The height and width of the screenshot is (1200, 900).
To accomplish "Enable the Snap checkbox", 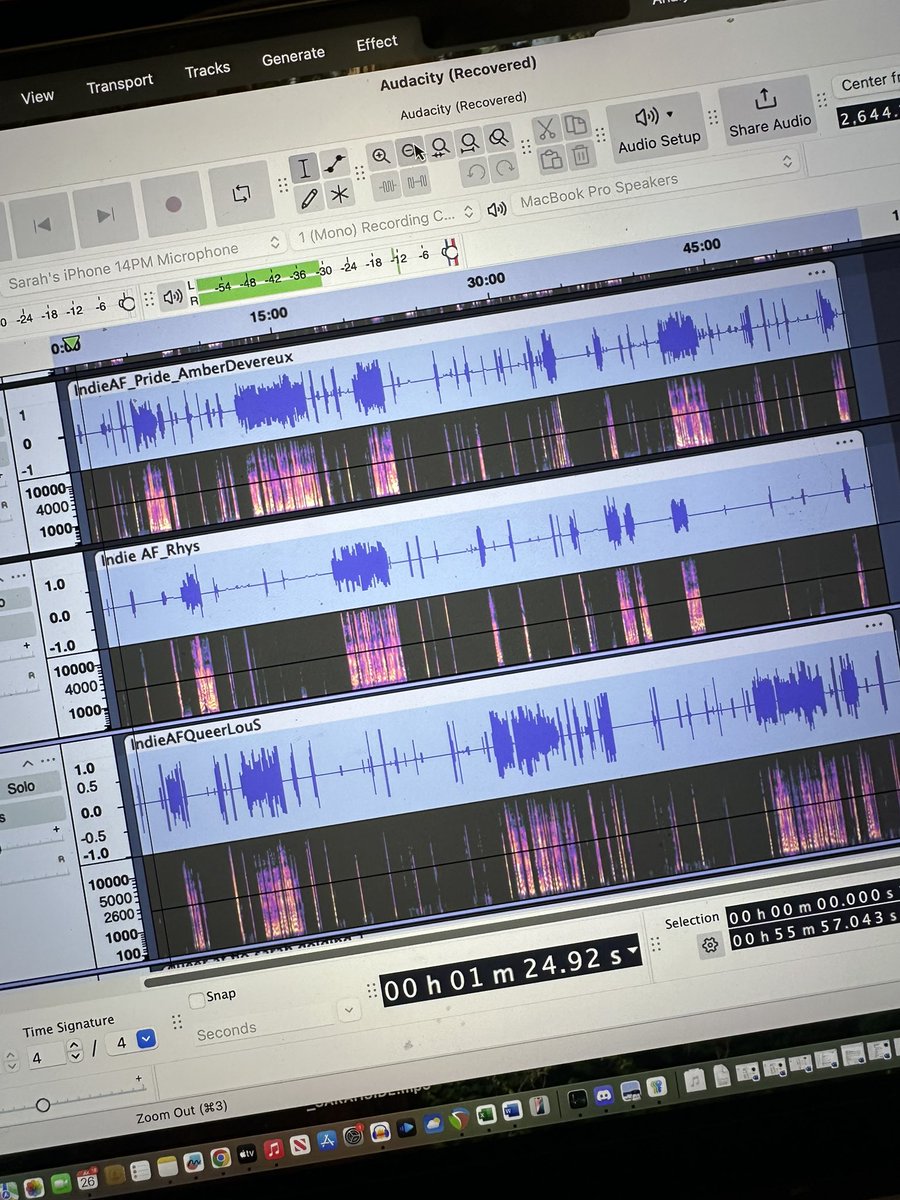I will (x=197, y=998).
